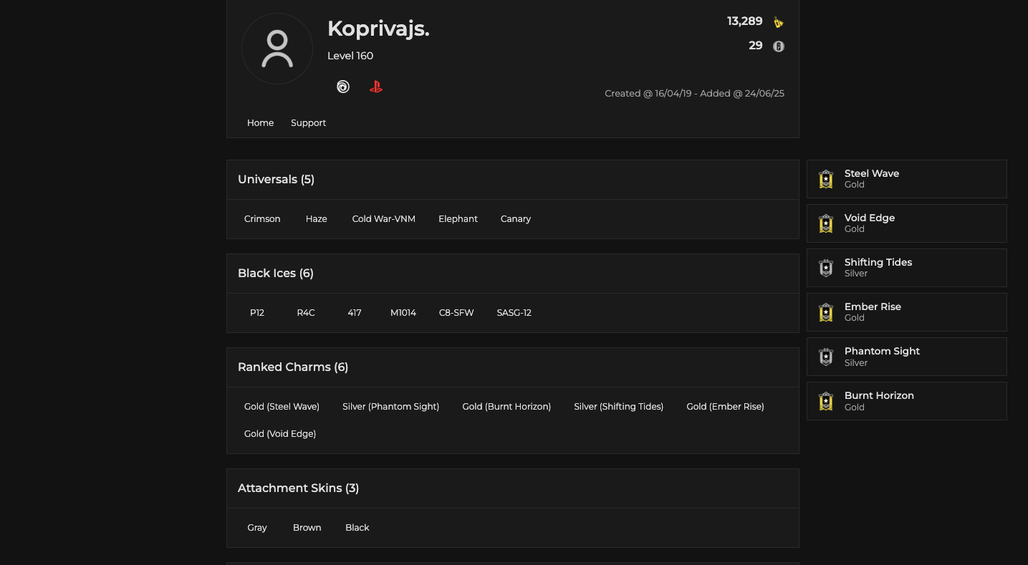This screenshot has width=1028, height=565.
Task: Open the Support tab
Action: pos(308,123)
